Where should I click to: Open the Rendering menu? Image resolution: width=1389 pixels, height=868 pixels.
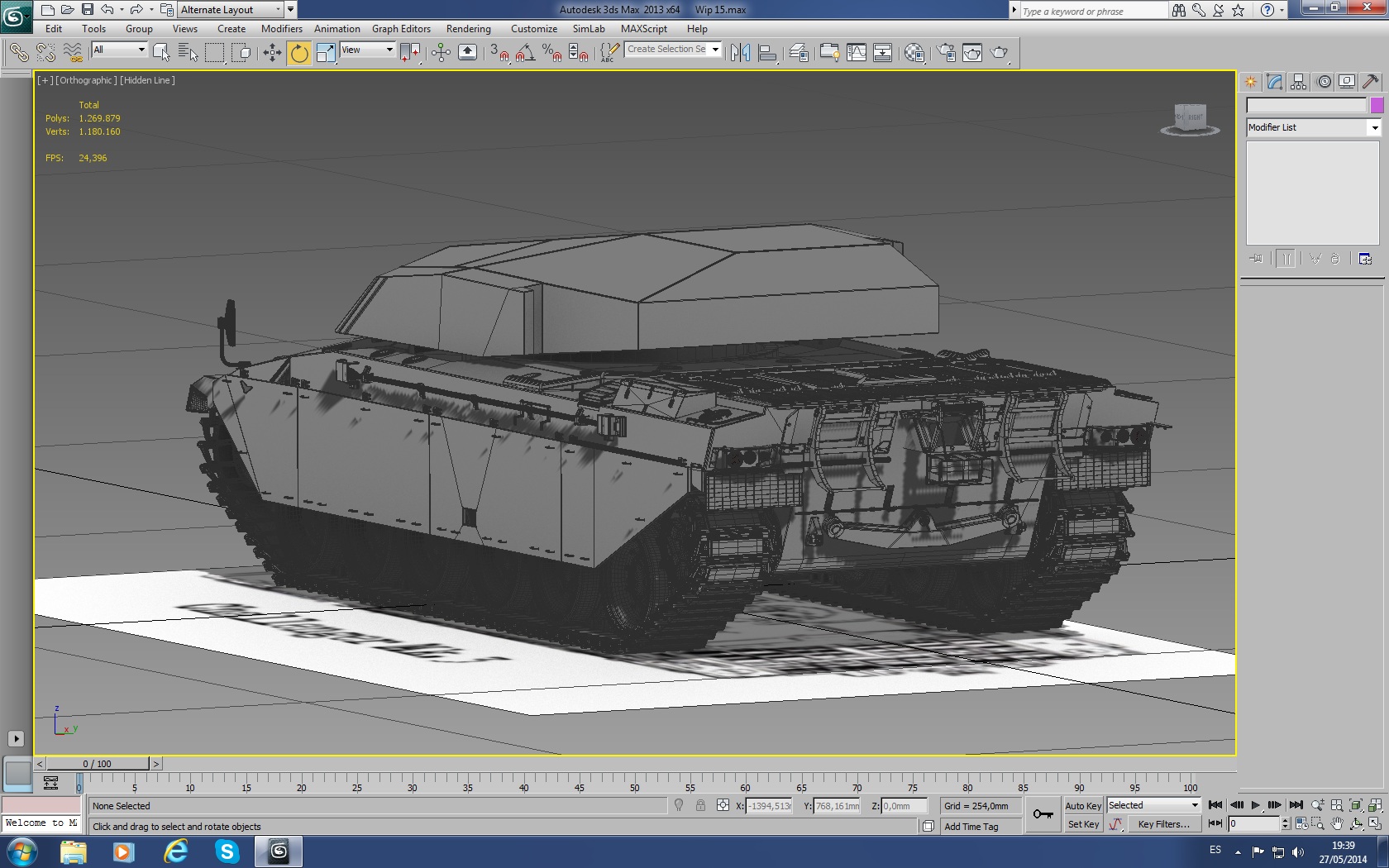469,29
